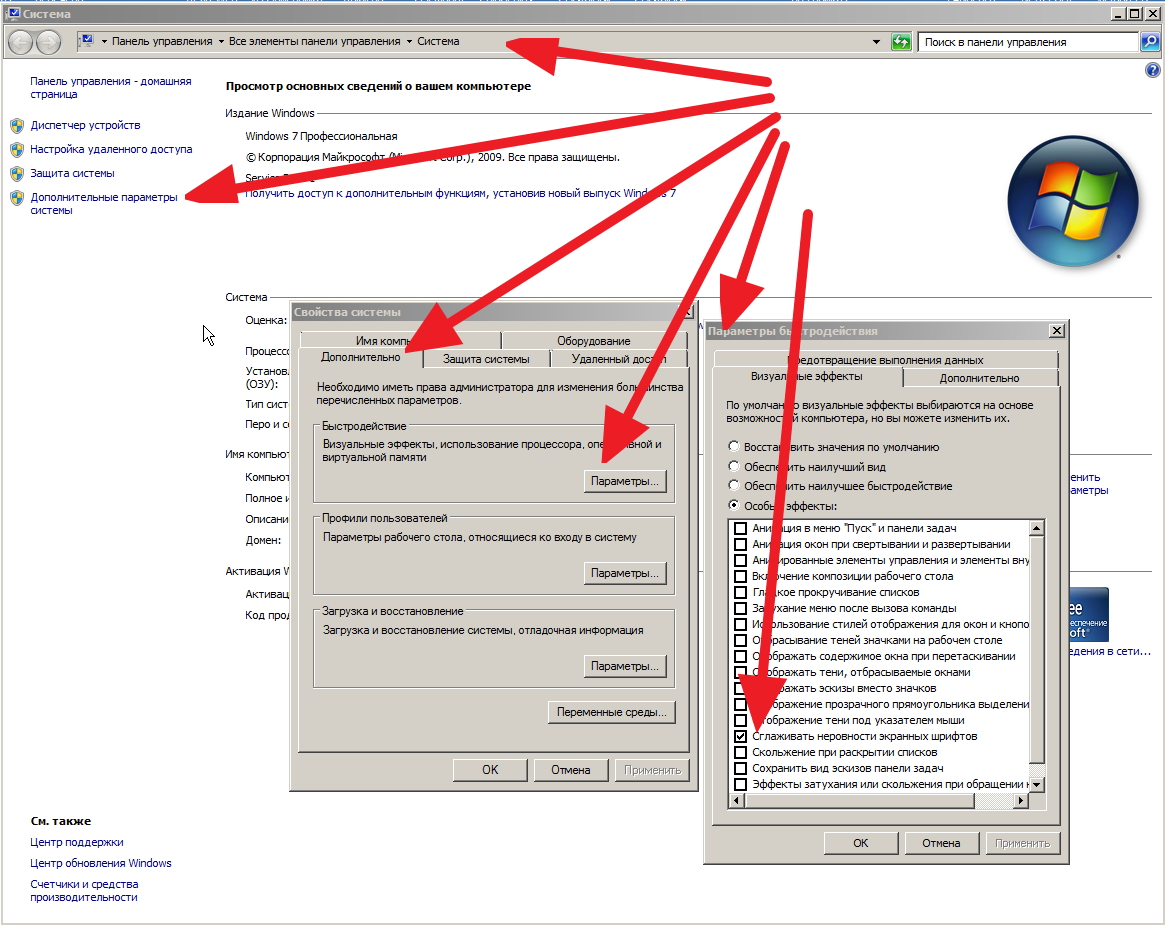Open Защита системы tab in Свойства системы
Screen dimensions: 1165x925
pos(486,359)
